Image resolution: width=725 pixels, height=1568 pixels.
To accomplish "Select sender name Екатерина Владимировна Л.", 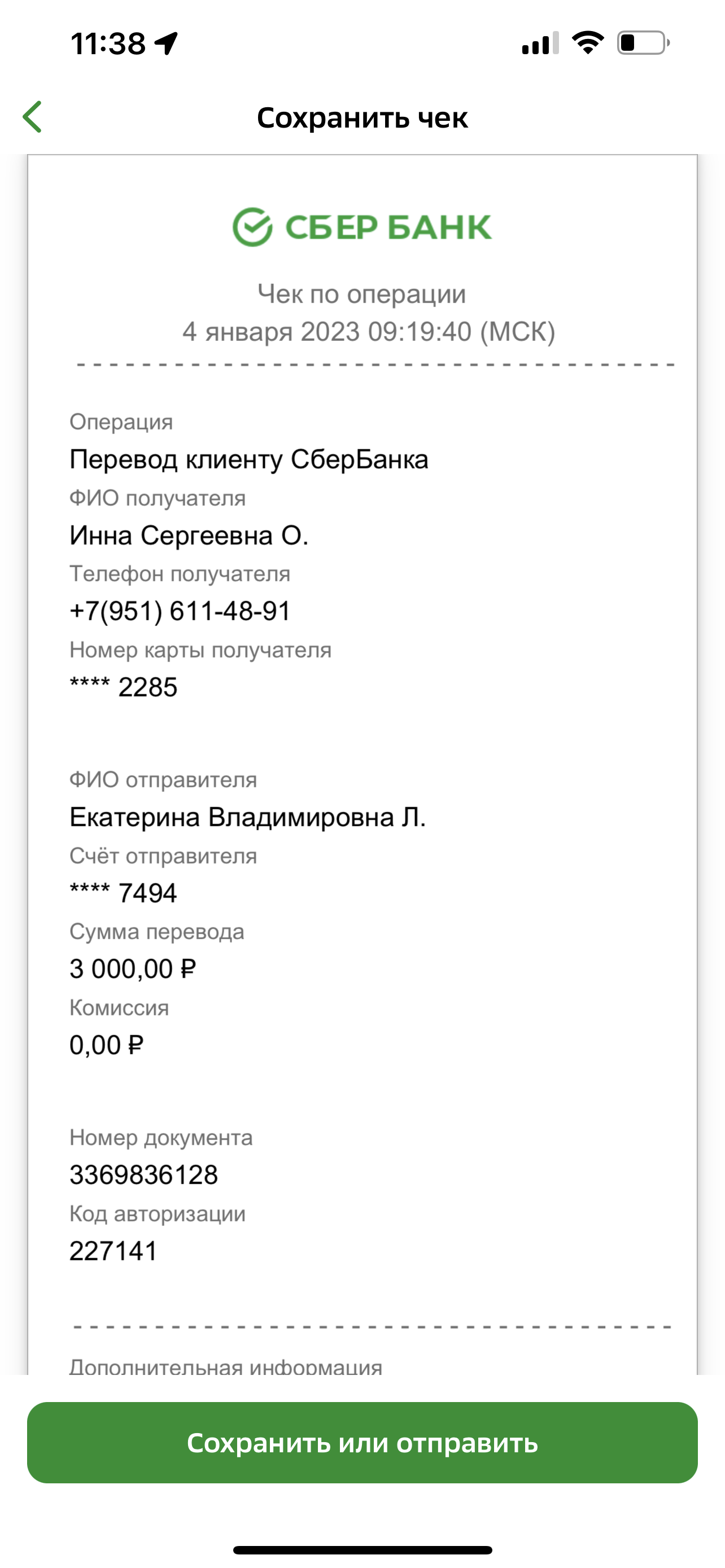I will (247, 817).
